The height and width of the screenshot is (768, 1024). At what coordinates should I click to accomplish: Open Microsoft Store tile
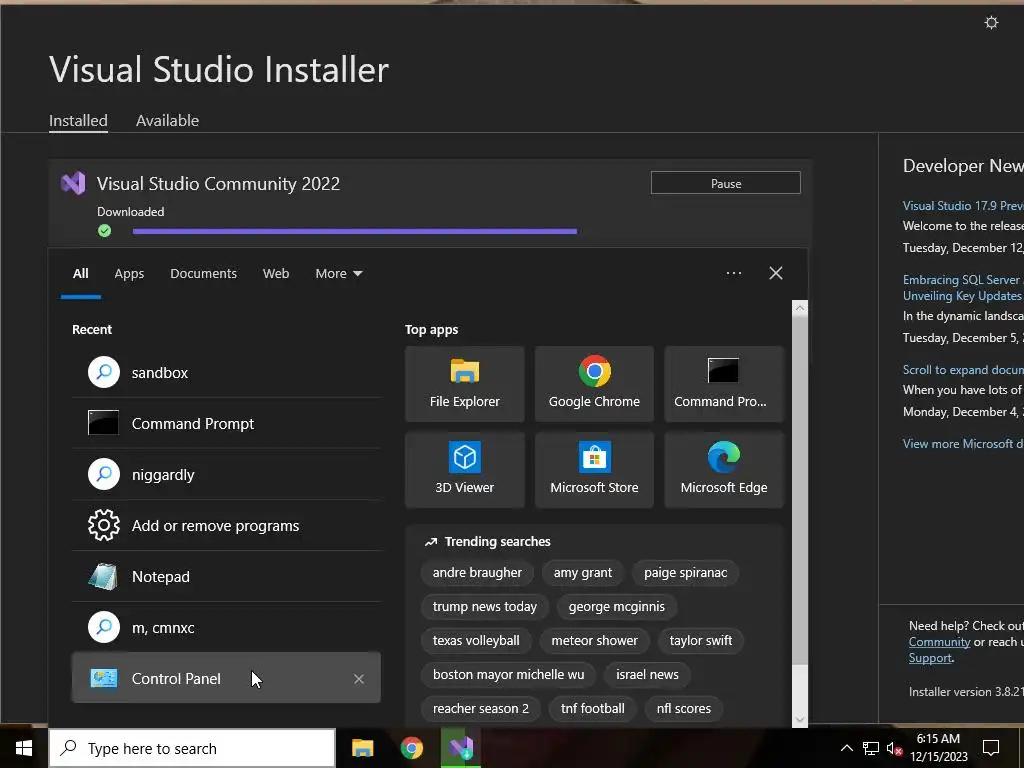point(594,470)
